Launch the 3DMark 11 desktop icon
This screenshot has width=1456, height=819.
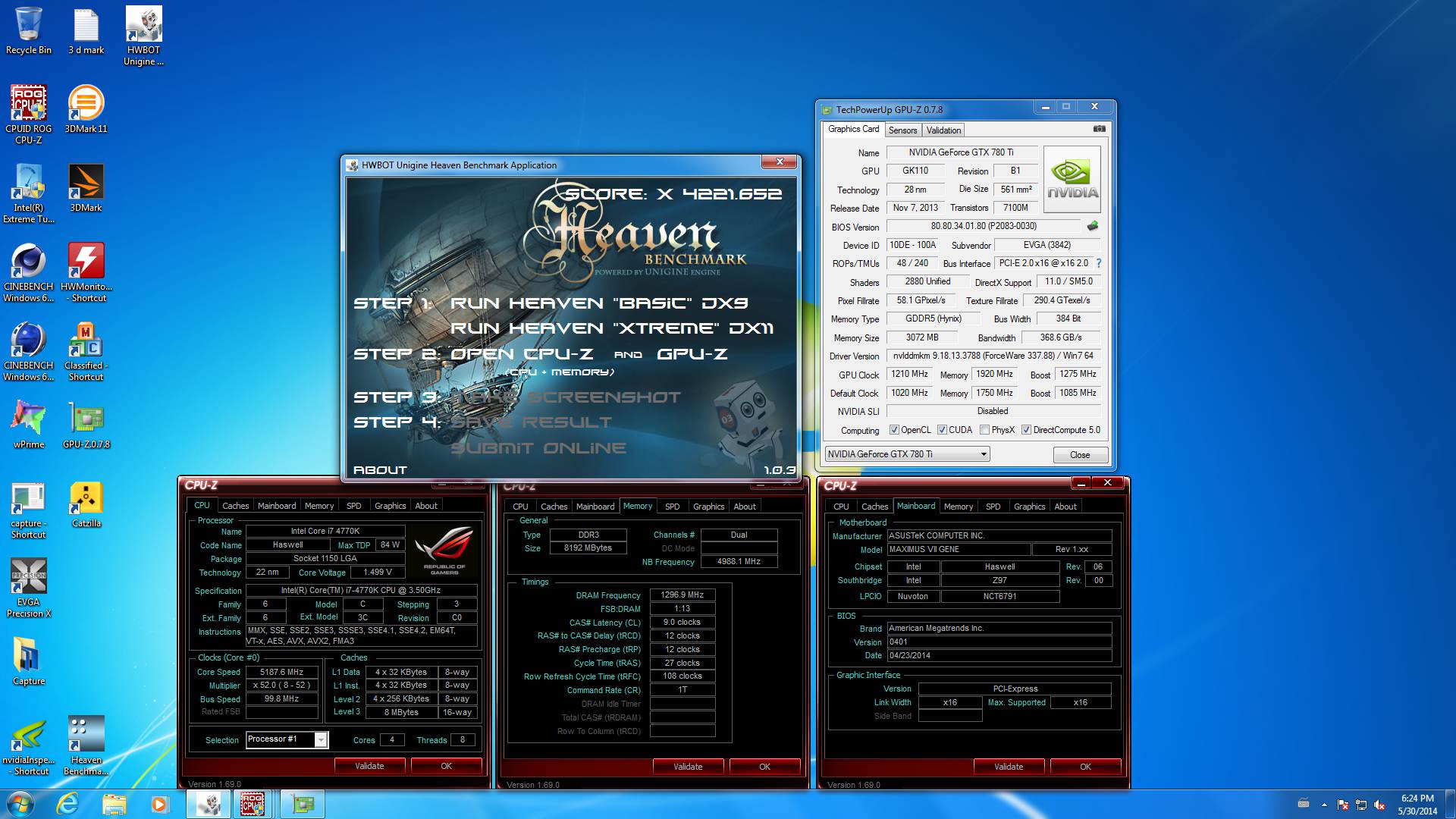[86, 108]
